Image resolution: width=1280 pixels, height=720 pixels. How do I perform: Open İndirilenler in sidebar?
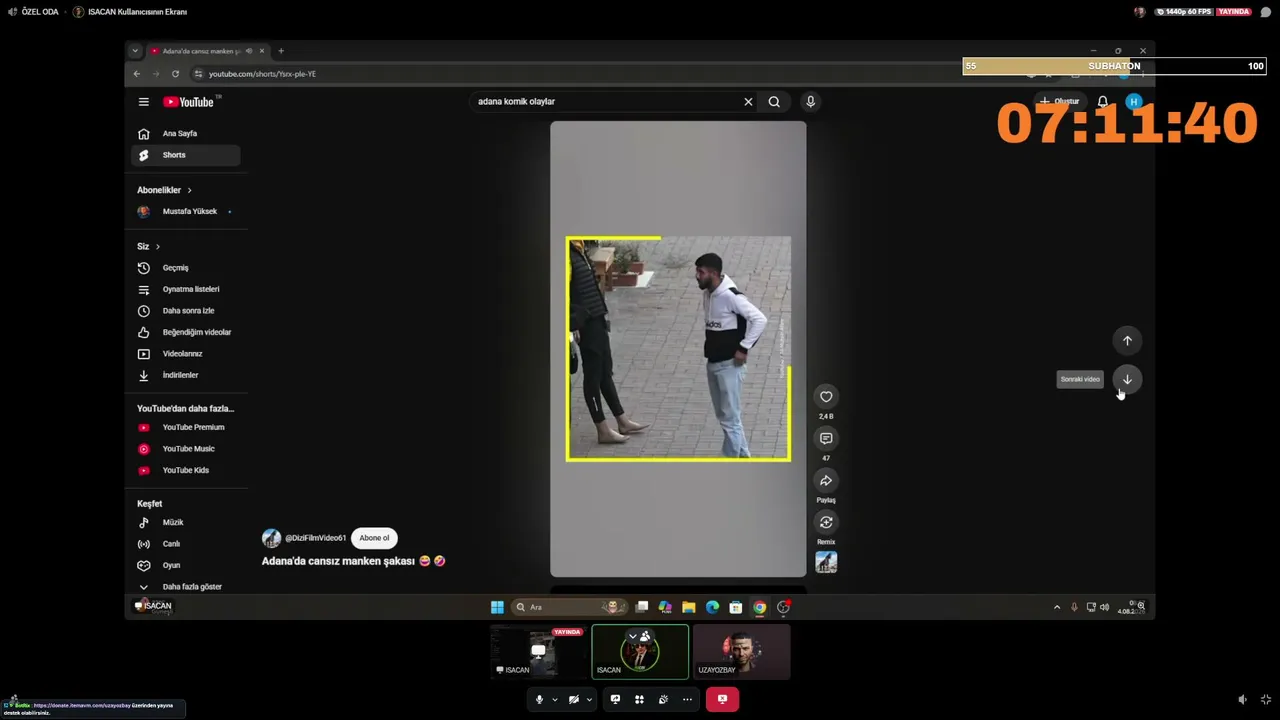click(x=185, y=375)
